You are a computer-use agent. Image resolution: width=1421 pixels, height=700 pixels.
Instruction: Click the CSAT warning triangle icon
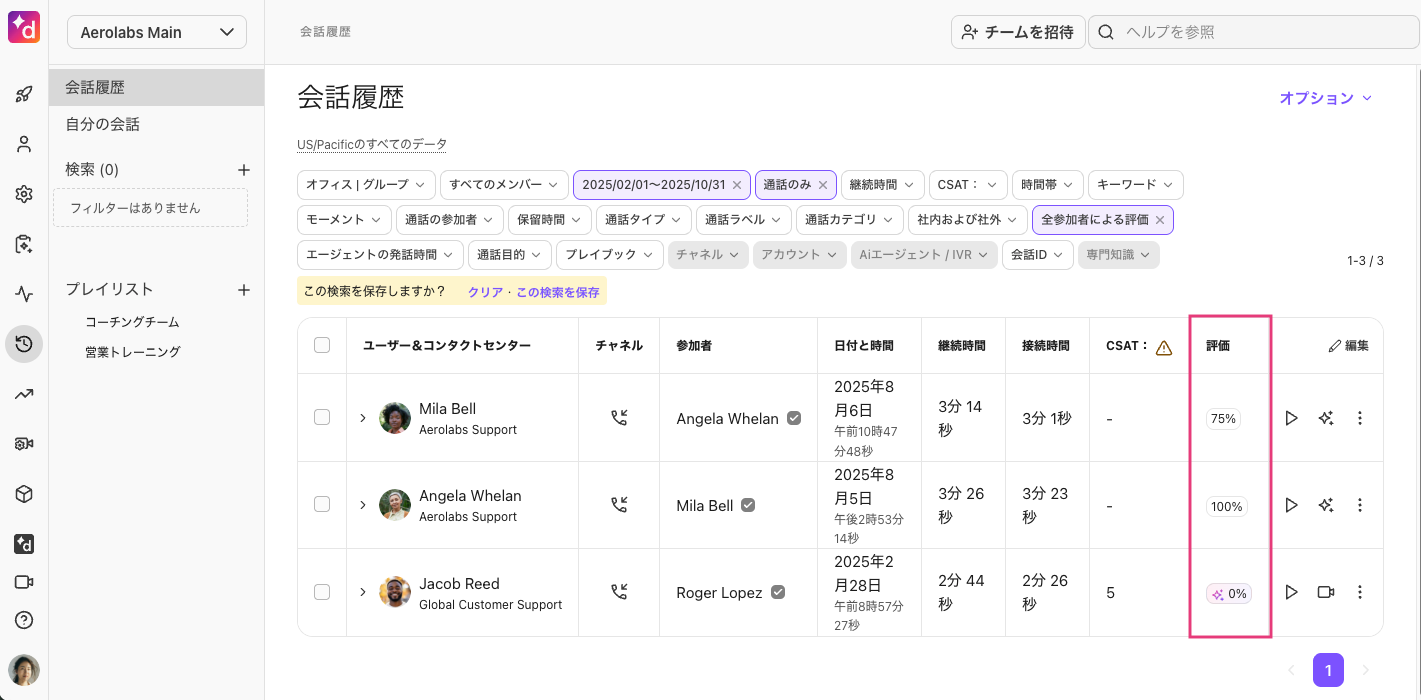point(1164,348)
